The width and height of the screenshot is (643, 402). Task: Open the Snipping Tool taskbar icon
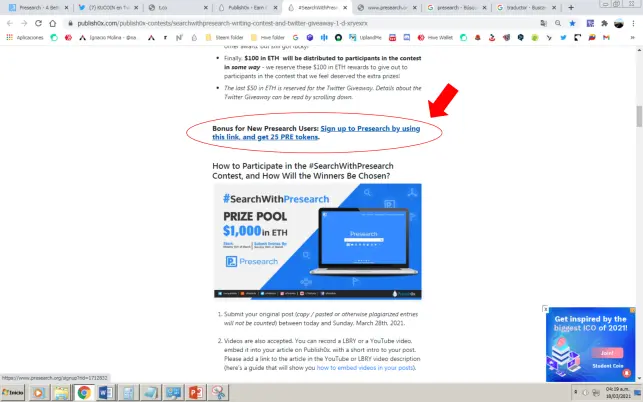tap(218, 393)
